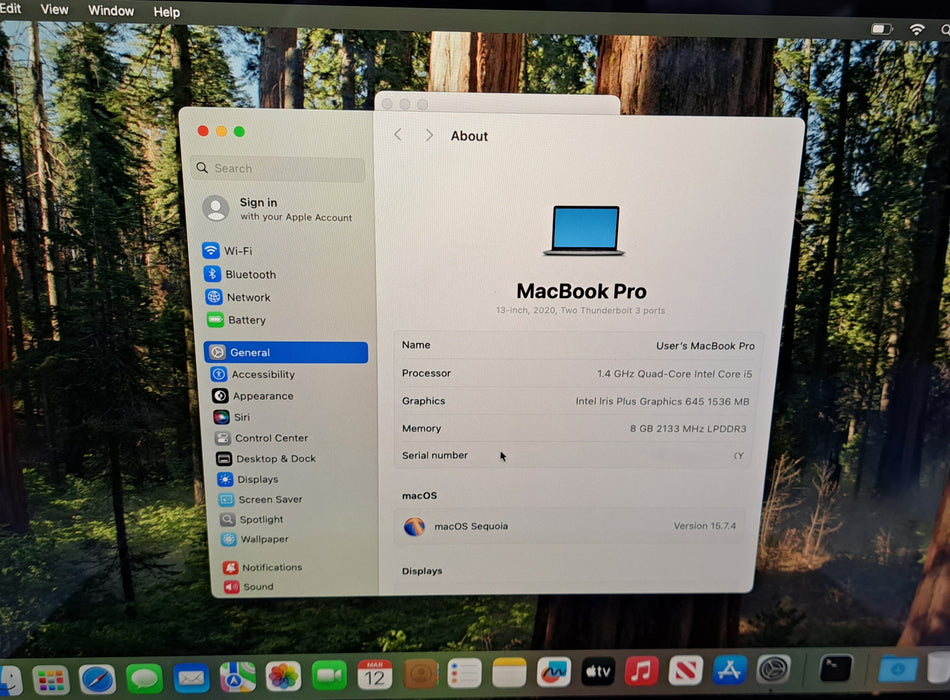The height and width of the screenshot is (700, 950).
Task: Sign in with your Apple Account
Action: (x=278, y=209)
